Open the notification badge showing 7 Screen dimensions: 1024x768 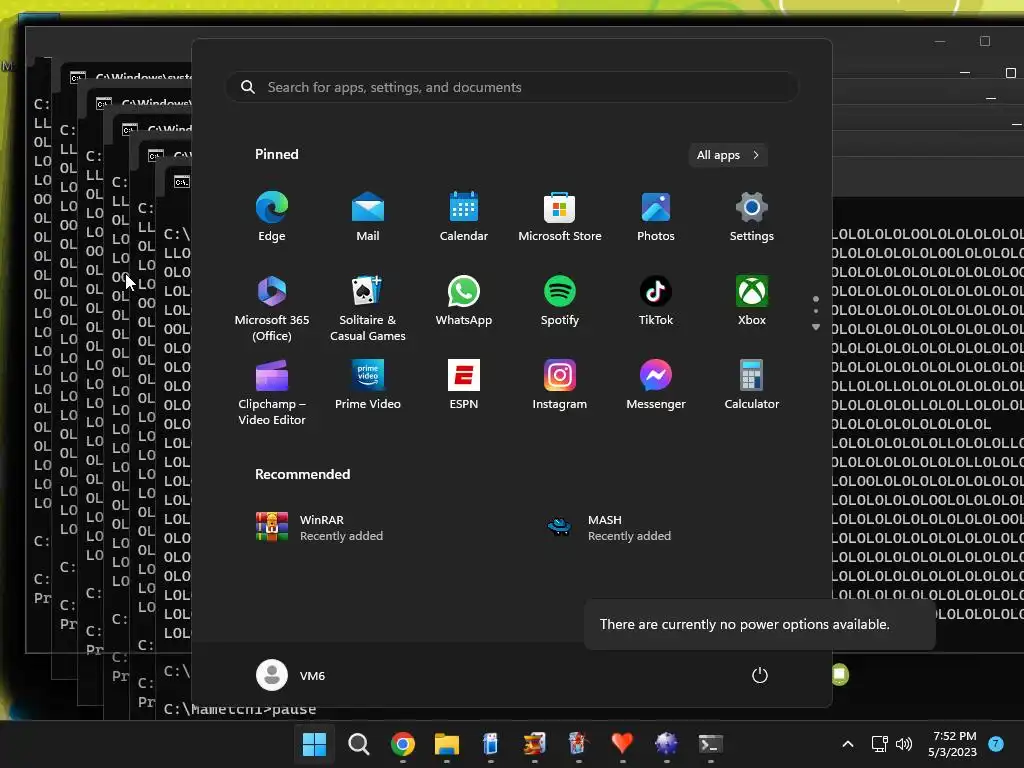point(996,744)
